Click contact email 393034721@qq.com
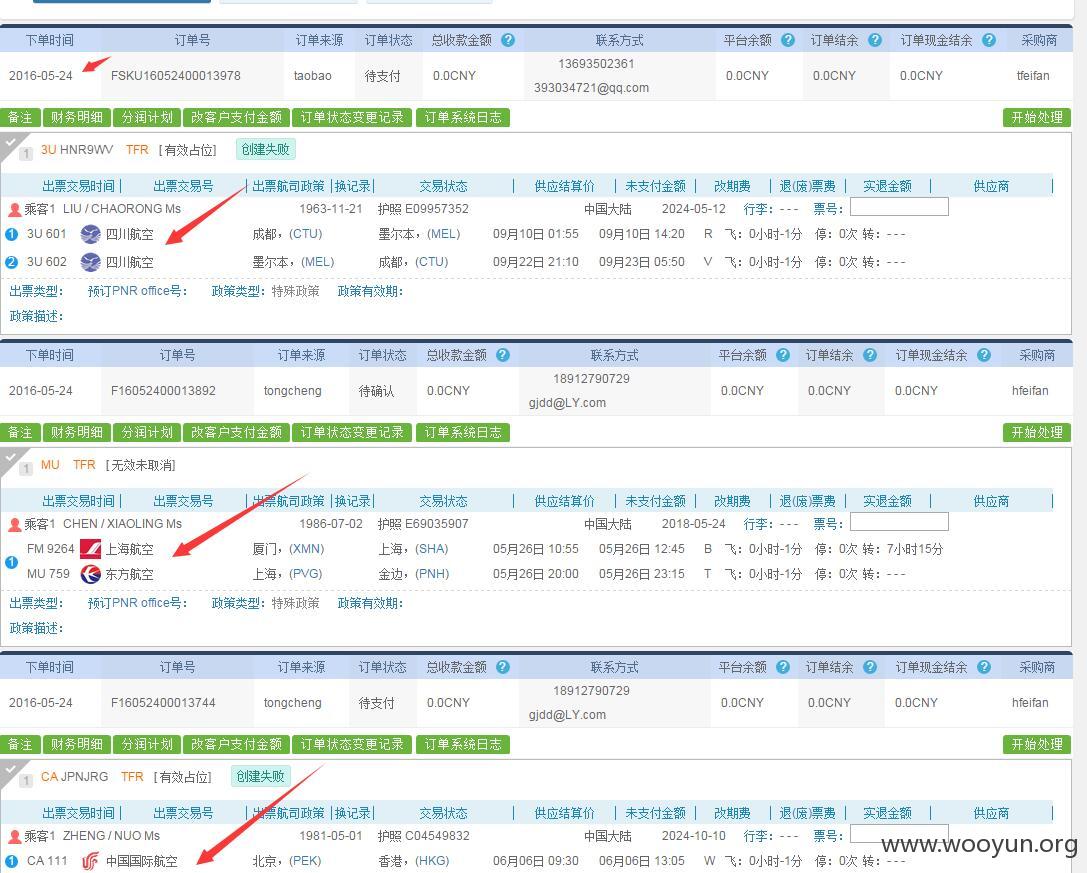Viewport: 1087px width, 873px height. 591,88
